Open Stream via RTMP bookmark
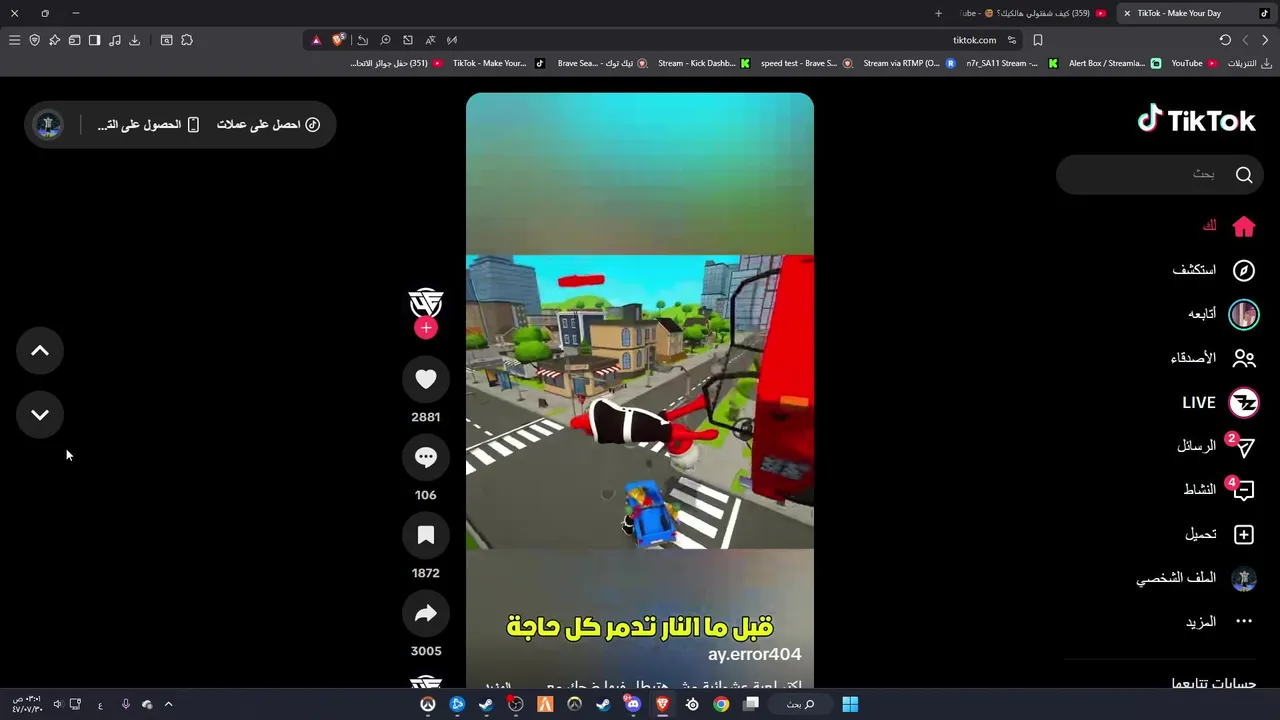The height and width of the screenshot is (720, 1280). tap(909, 63)
